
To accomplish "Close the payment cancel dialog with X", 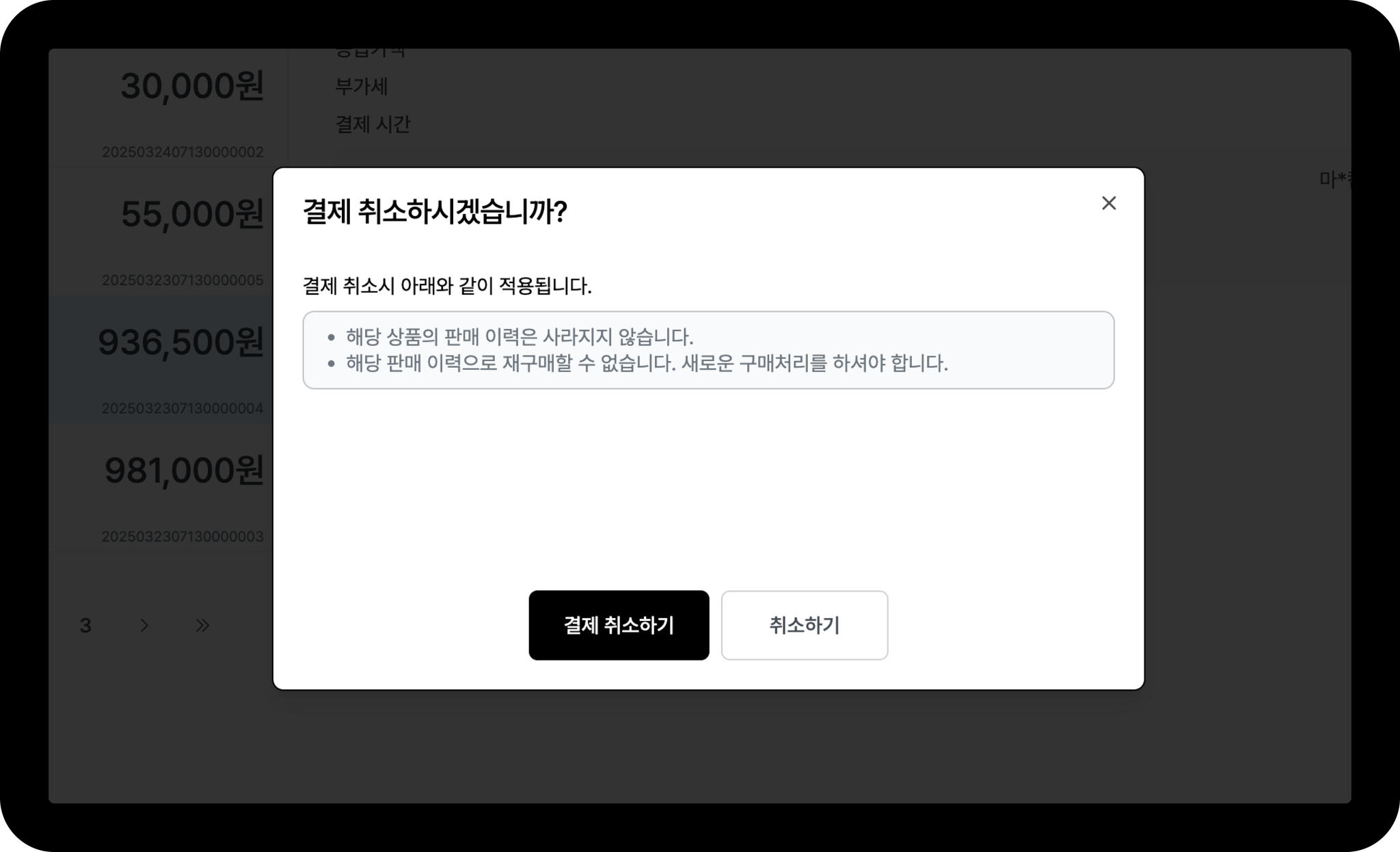I will tap(1109, 203).
